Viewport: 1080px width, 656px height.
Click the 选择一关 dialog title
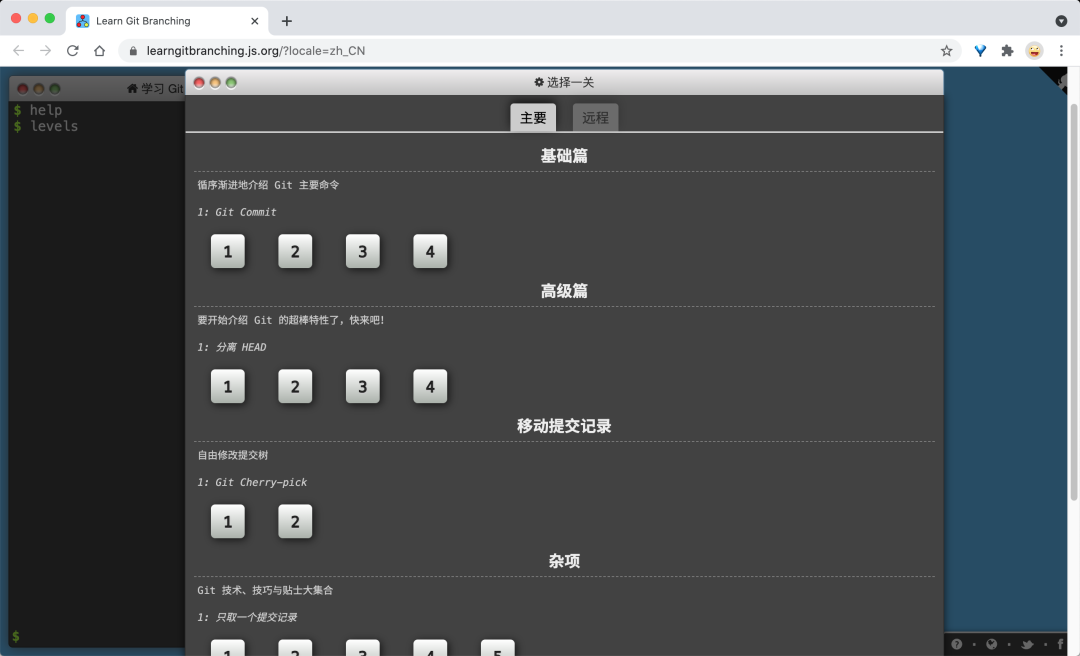coord(570,82)
